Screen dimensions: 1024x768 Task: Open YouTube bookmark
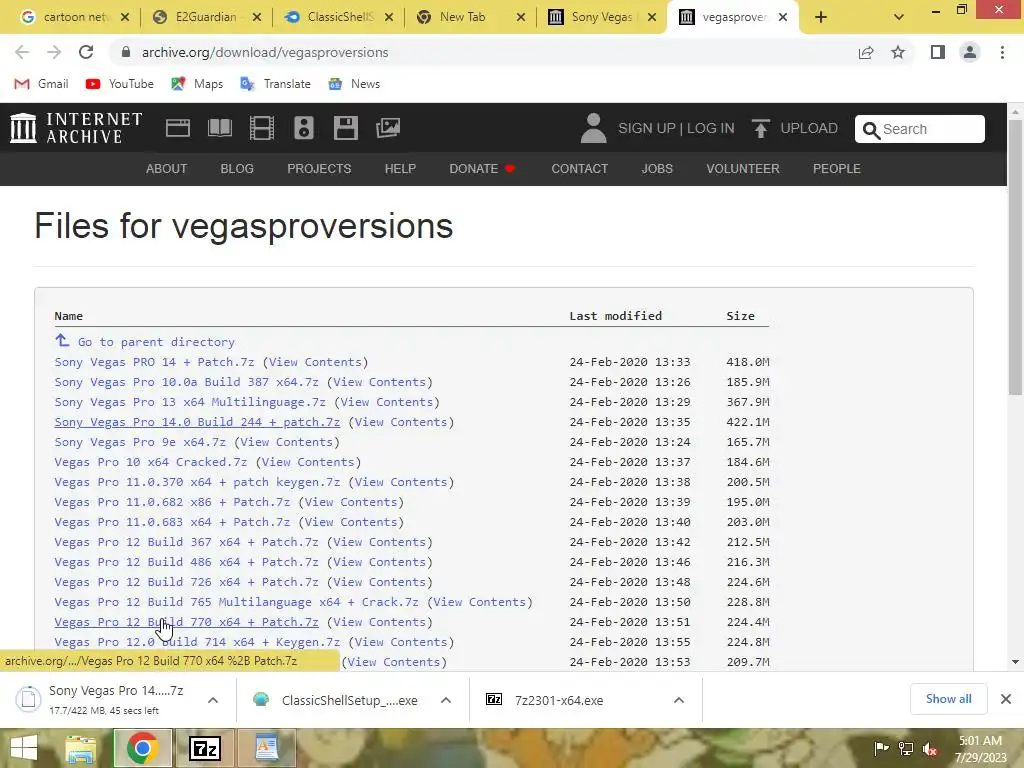120,84
